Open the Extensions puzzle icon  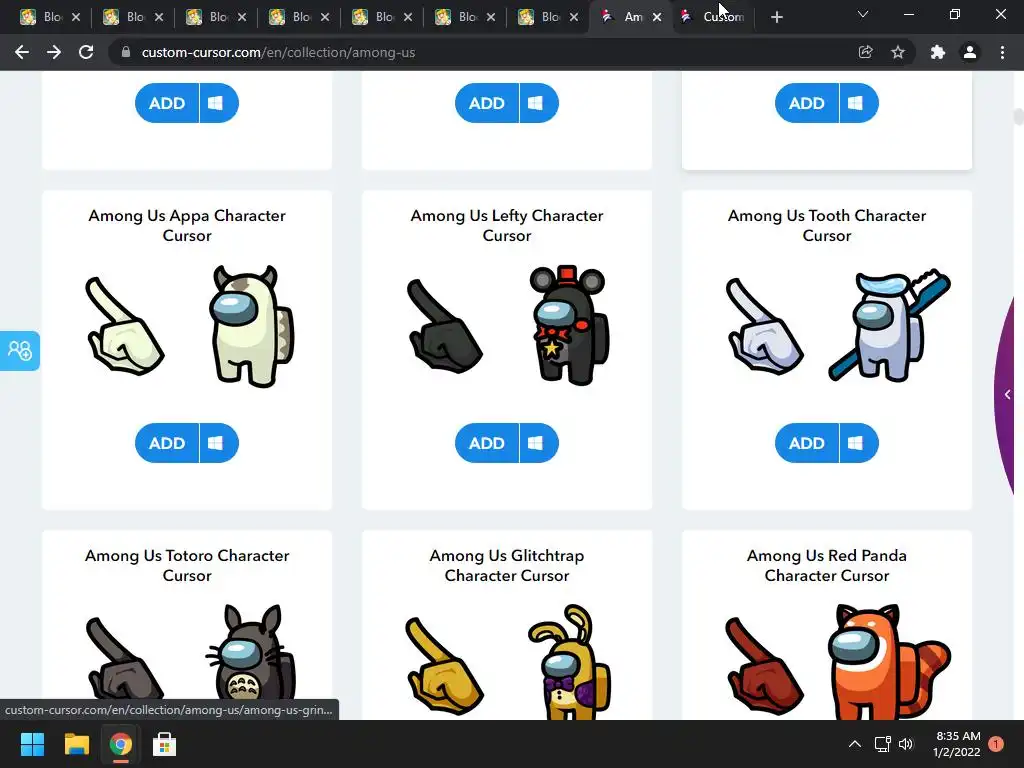click(x=938, y=52)
